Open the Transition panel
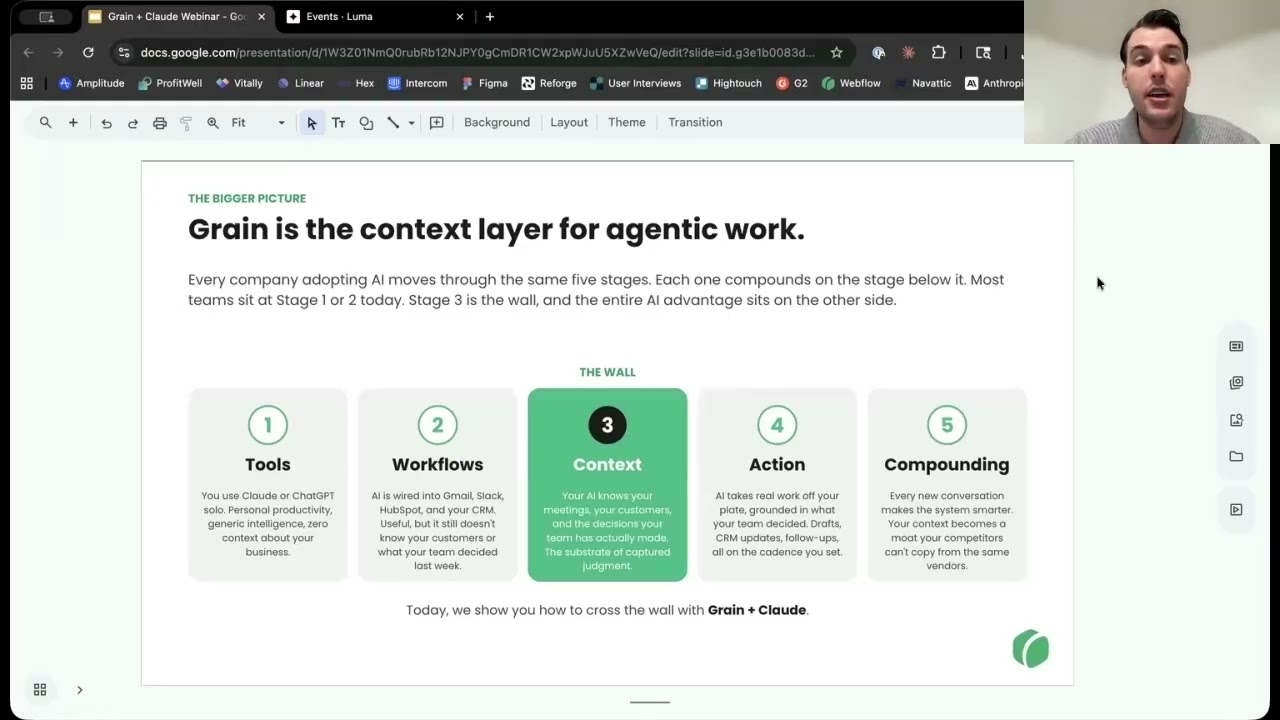The height and width of the screenshot is (720, 1280). [x=695, y=122]
